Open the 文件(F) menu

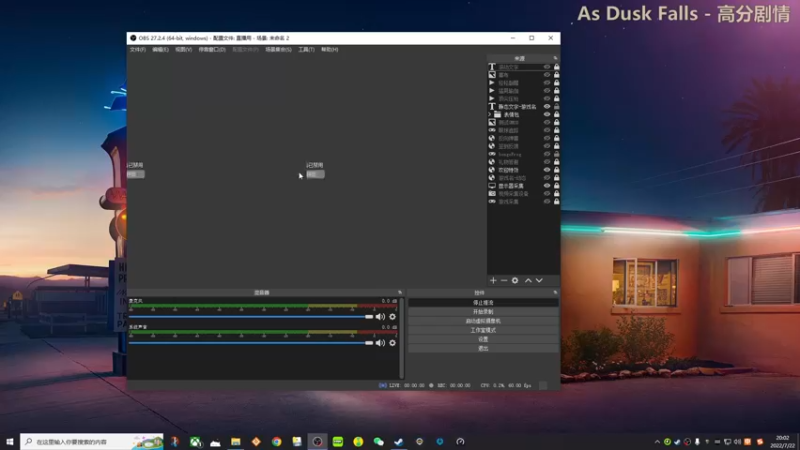tap(138, 49)
